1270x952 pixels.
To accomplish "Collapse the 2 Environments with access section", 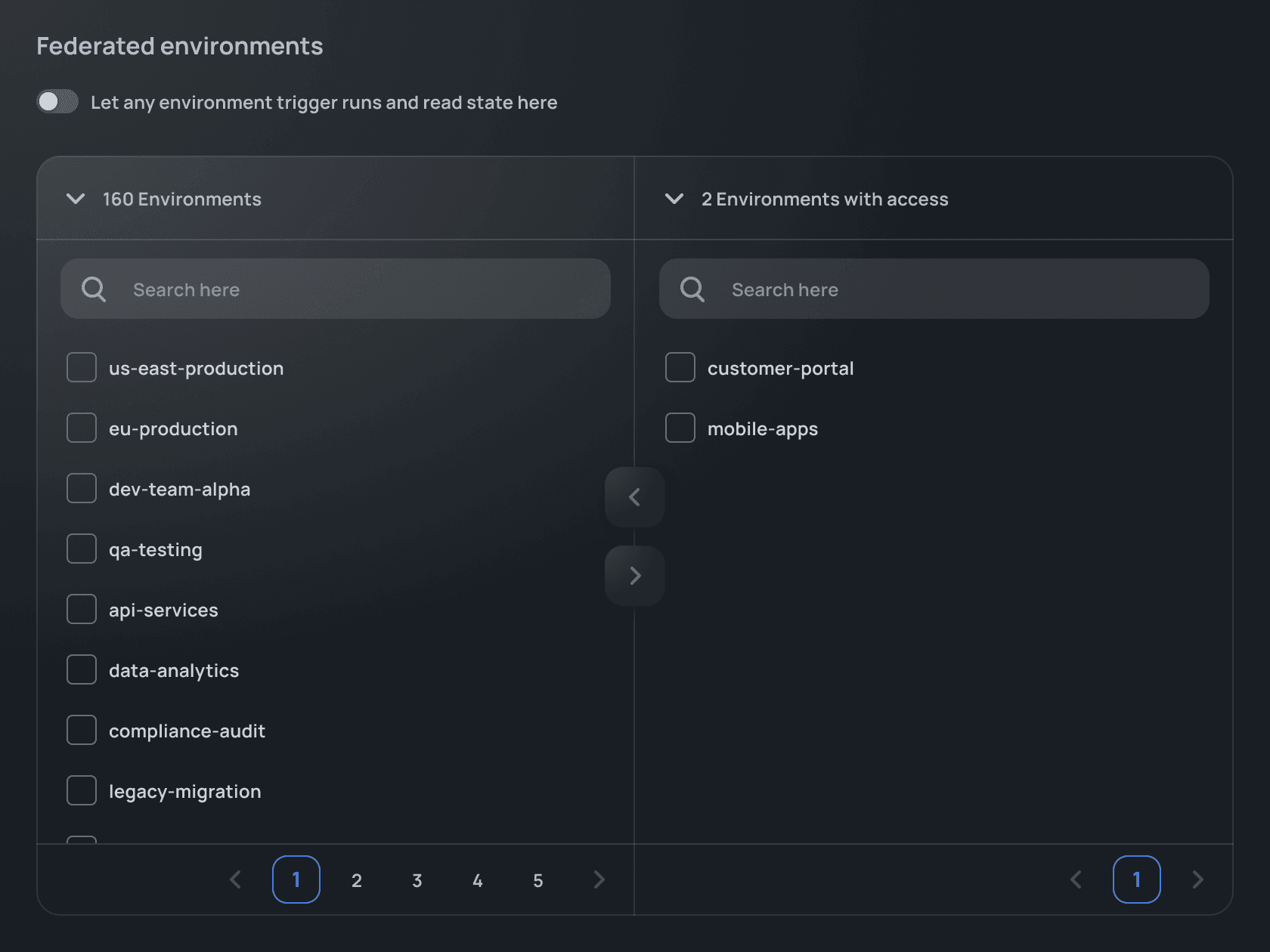I will (x=674, y=199).
